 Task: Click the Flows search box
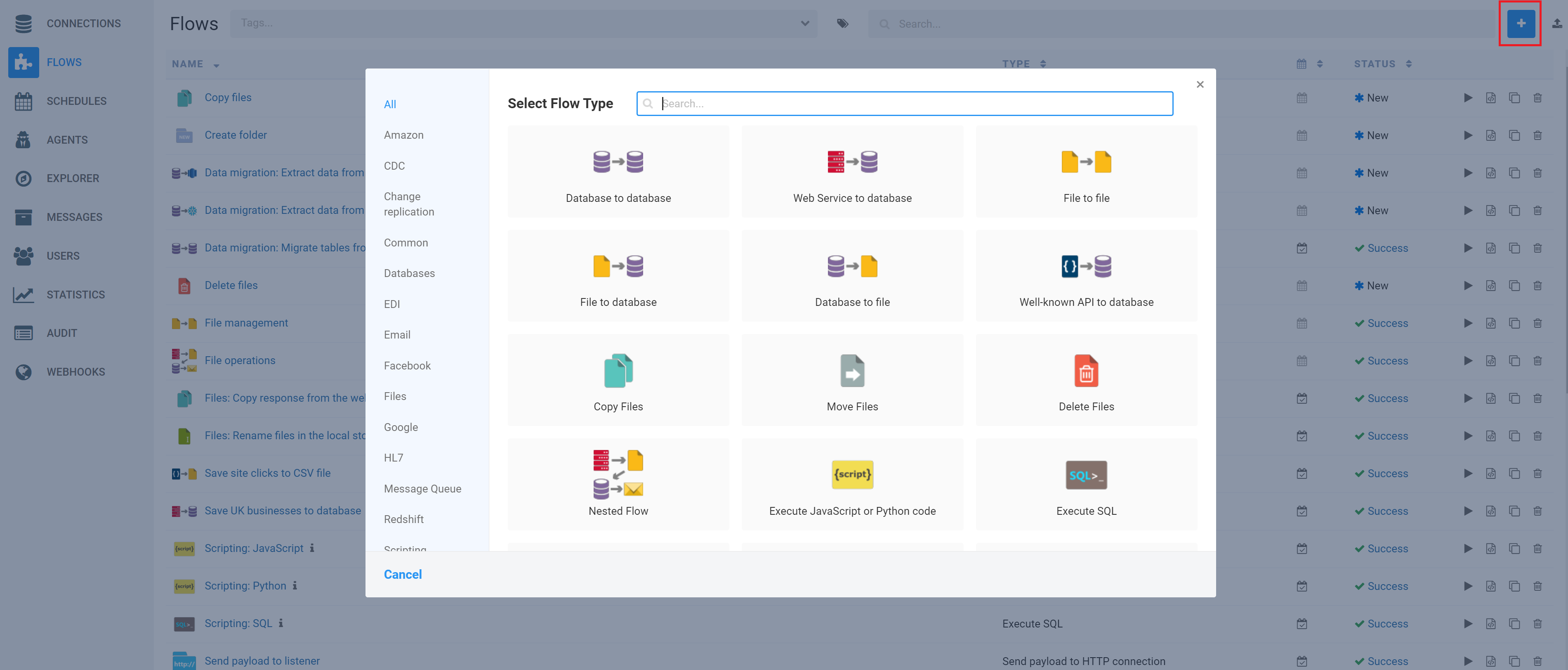click(1181, 24)
